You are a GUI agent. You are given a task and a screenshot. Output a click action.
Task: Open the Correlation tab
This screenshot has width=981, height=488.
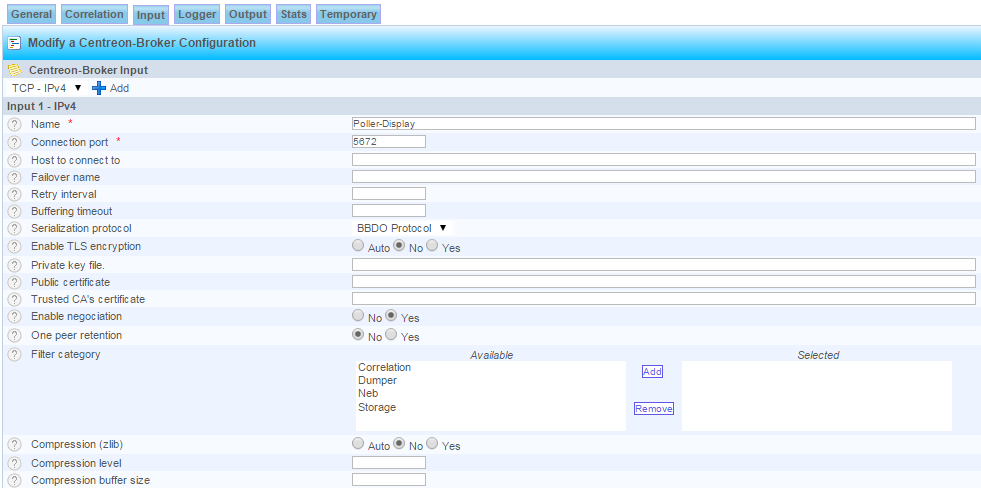coord(94,14)
